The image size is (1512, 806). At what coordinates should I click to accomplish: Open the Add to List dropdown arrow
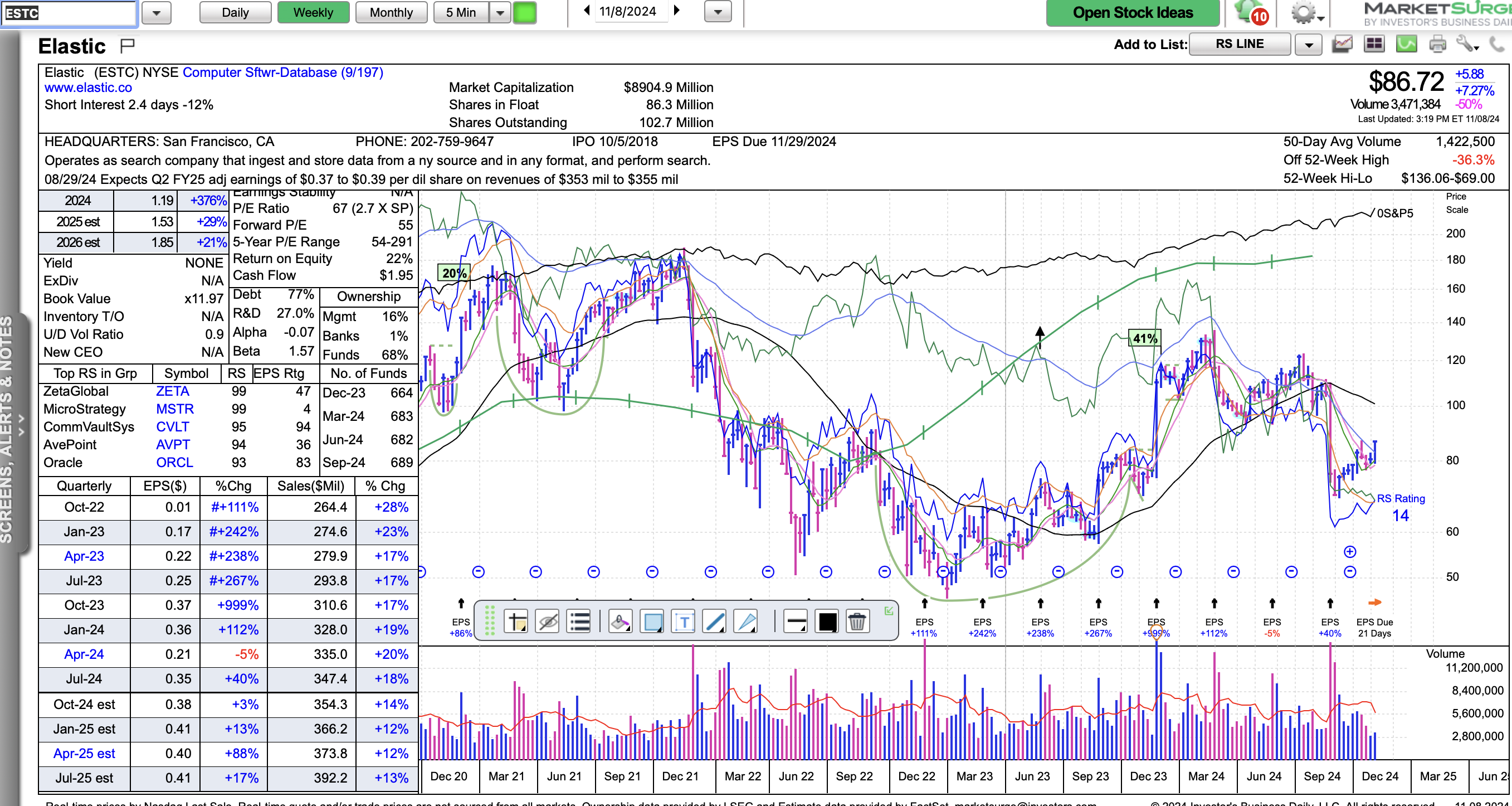[1308, 45]
